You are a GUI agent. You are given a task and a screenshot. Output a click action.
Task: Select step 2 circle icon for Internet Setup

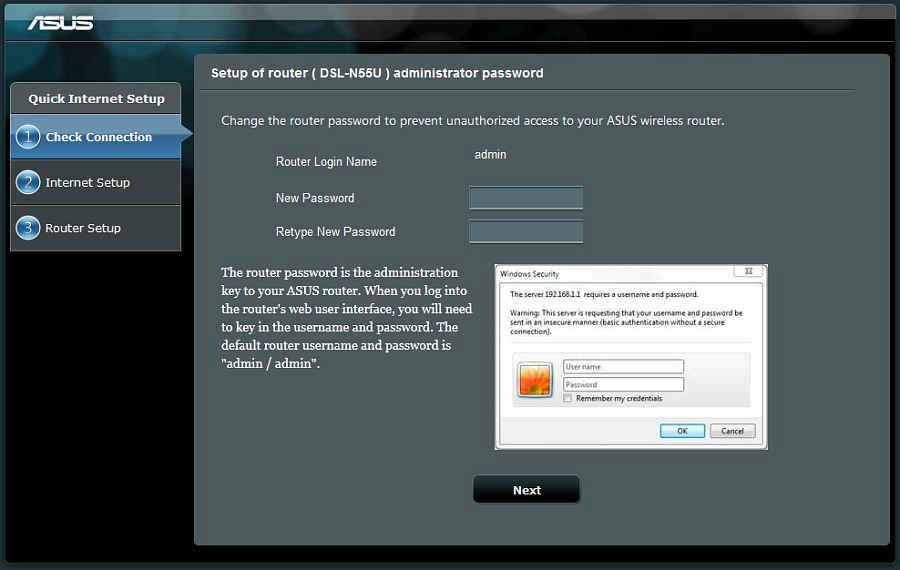[x=28, y=183]
